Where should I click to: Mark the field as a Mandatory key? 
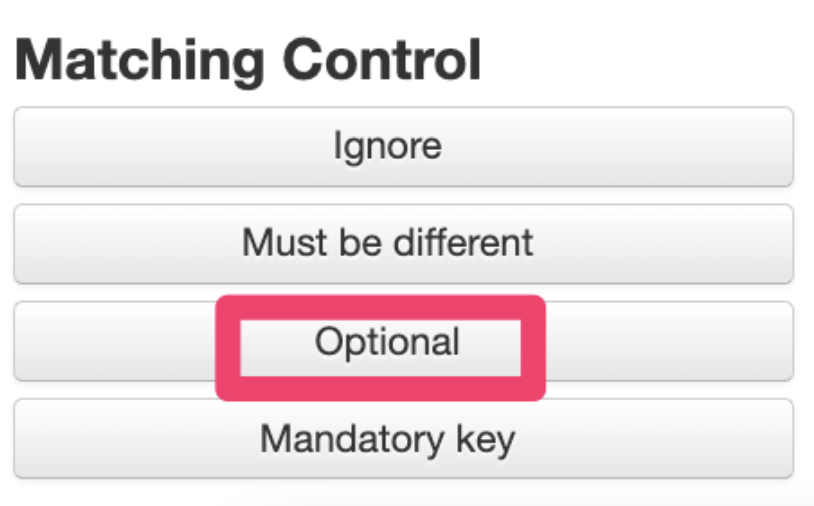pyautogui.click(x=403, y=439)
